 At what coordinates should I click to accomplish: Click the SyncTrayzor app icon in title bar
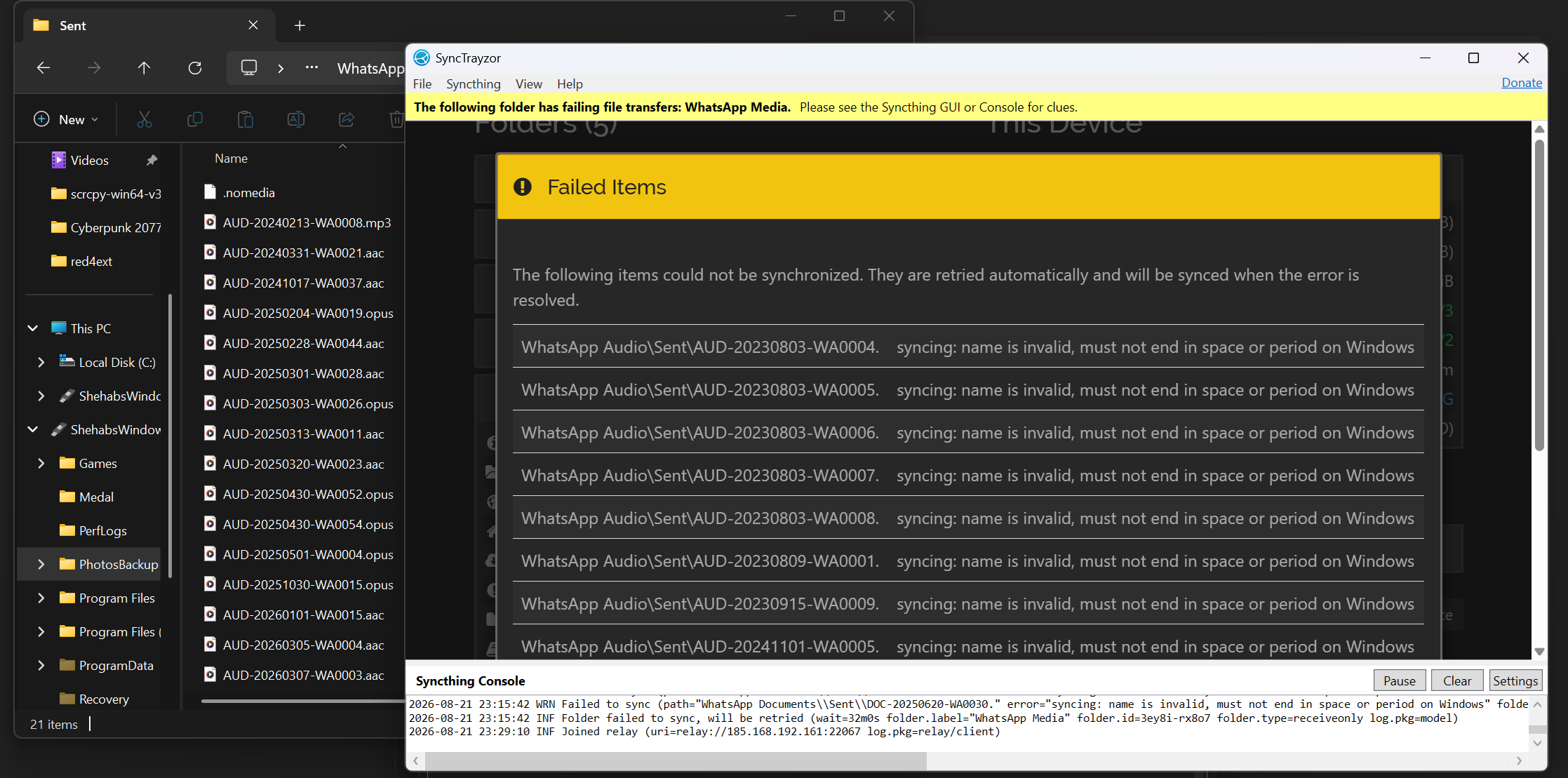coord(422,58)
